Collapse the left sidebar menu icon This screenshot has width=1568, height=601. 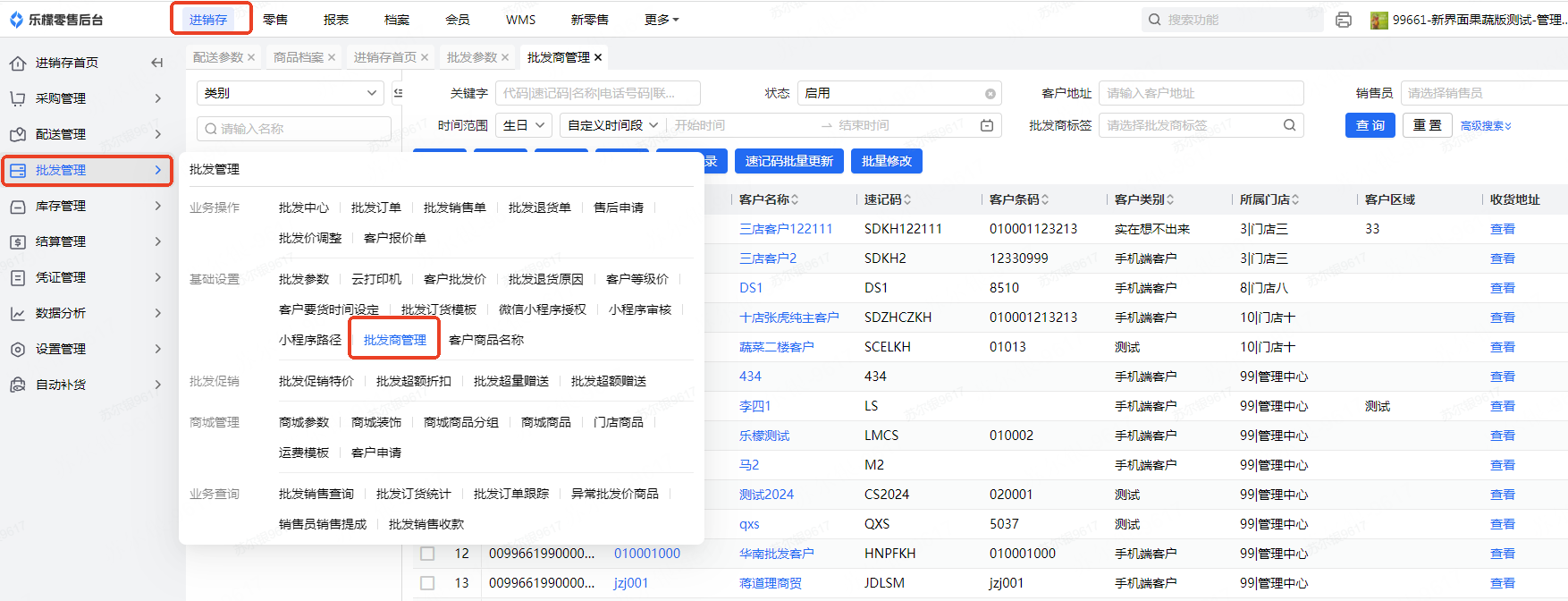click(x=157, y=63)
